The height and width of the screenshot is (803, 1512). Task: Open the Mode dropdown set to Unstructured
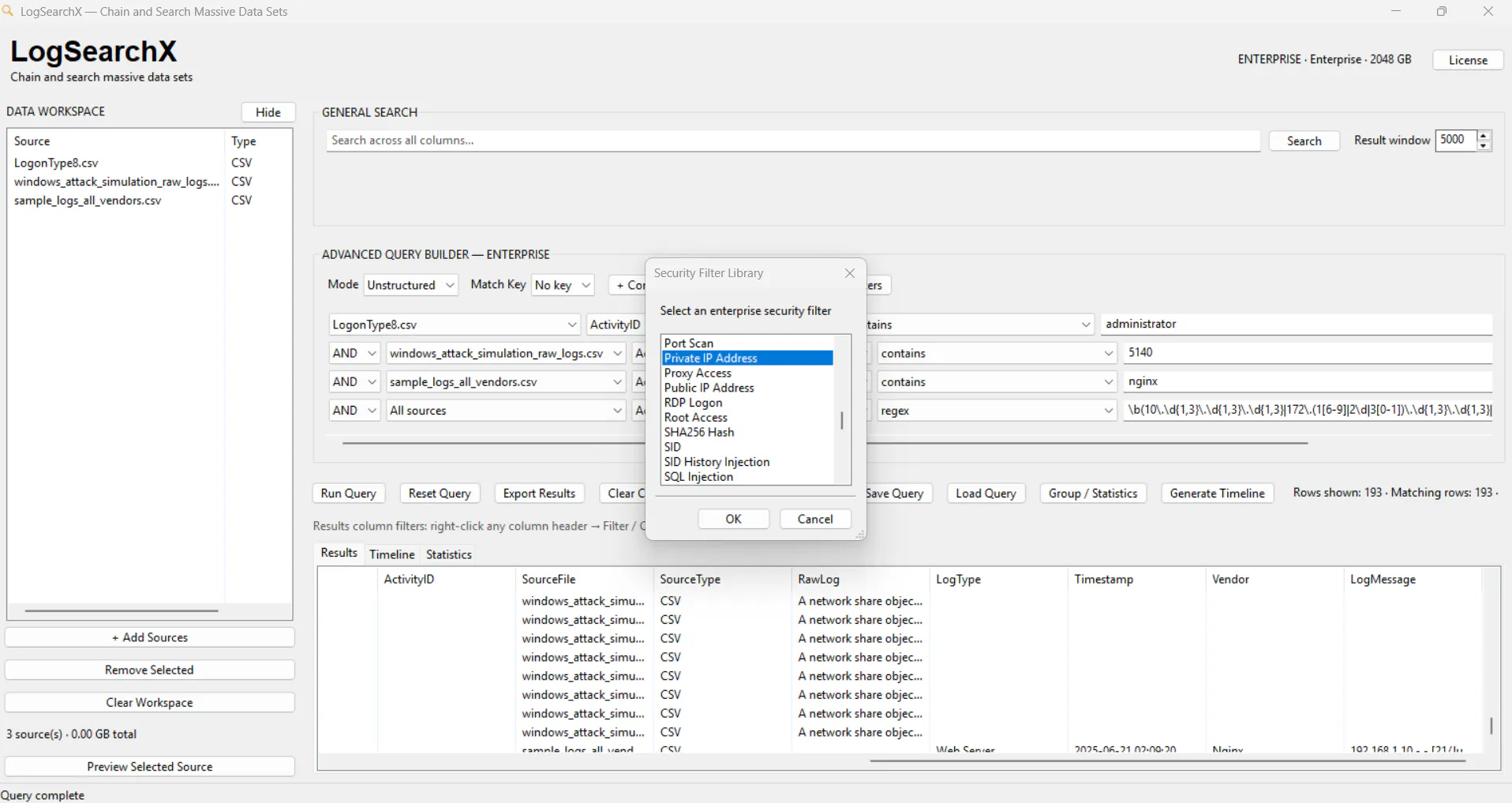[x=410, y=285]
